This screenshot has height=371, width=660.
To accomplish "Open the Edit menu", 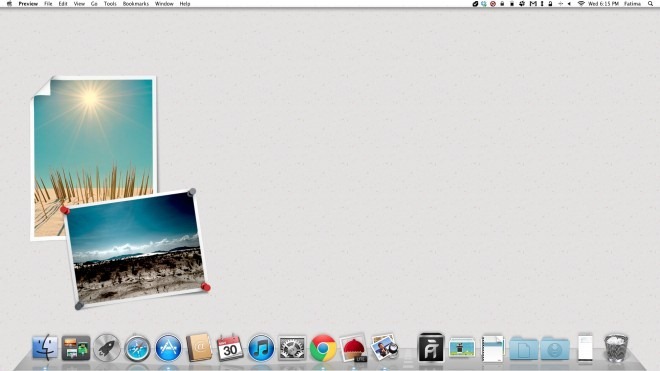I will tap(63, 4).
